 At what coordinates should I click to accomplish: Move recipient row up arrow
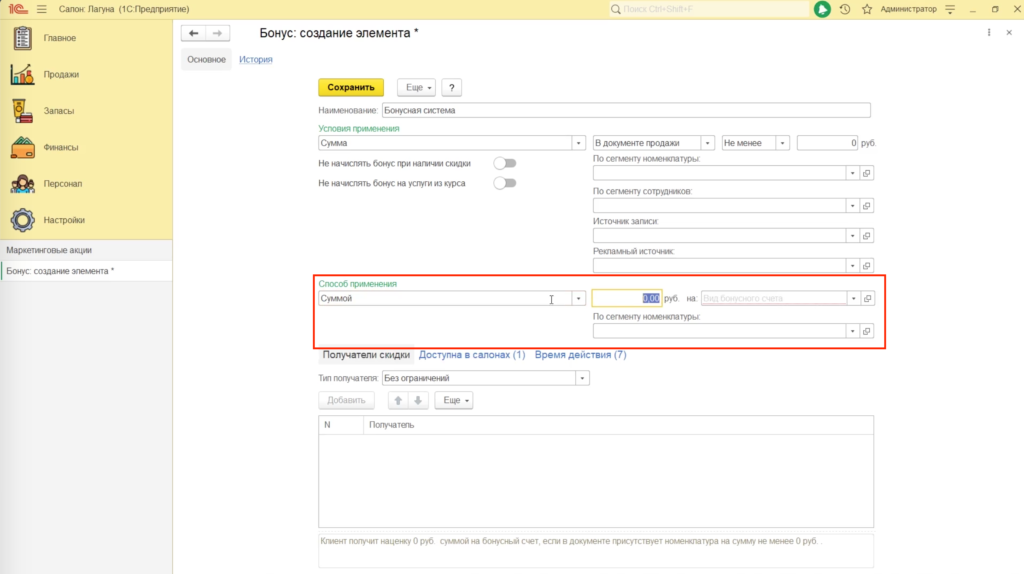tap(398, 400)
